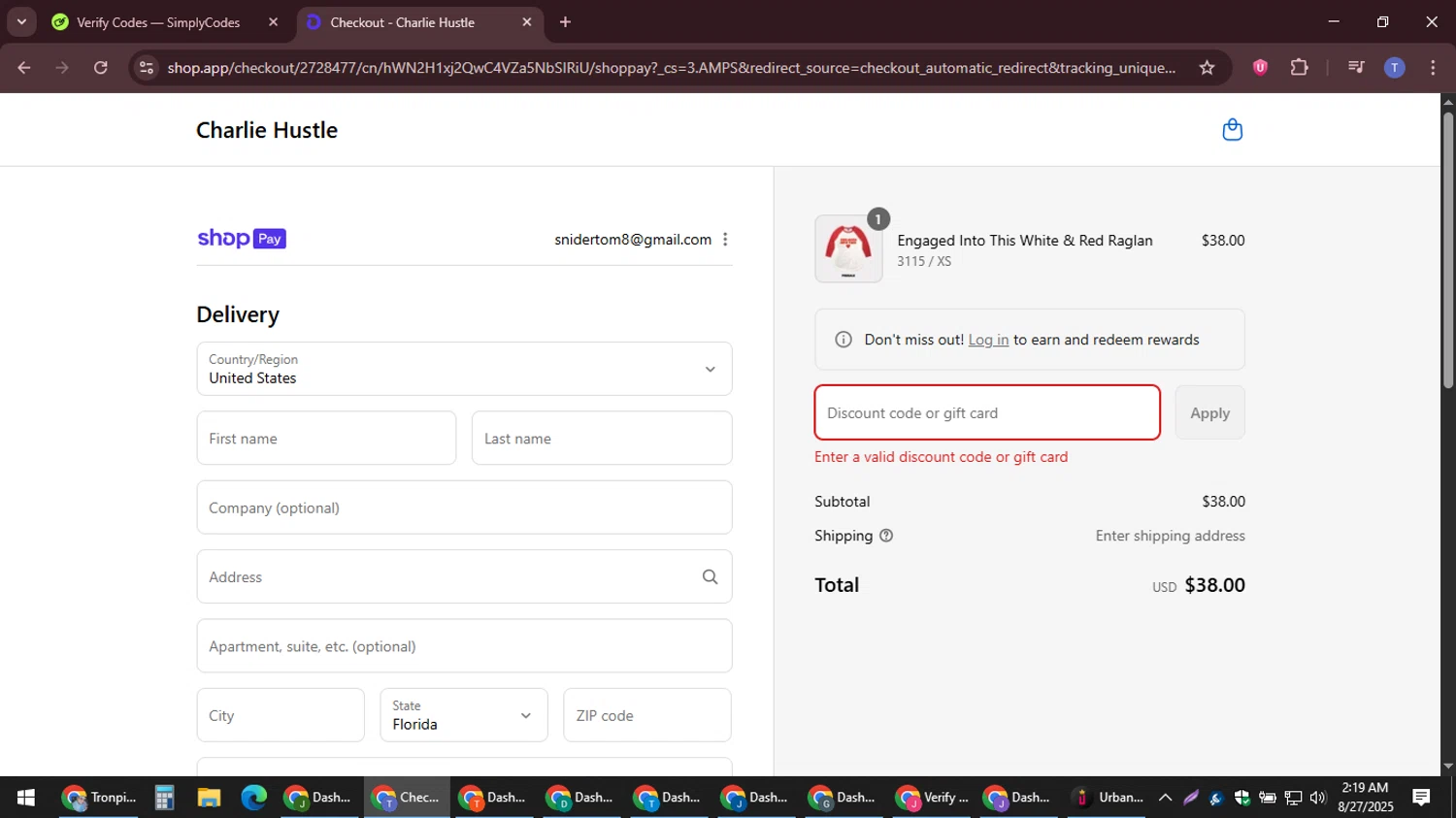
Task: Open the tab search dropdown arrow
Action: point(21,22)
